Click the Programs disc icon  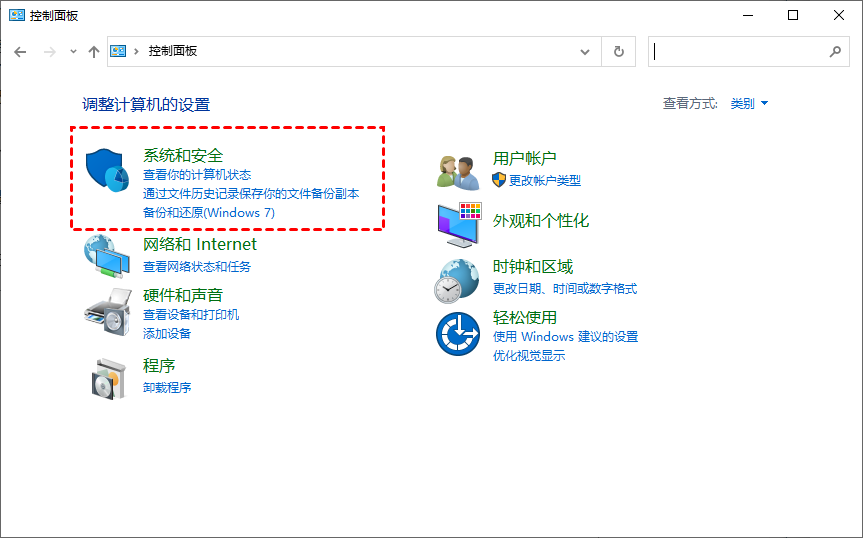[x=108, y=378]
